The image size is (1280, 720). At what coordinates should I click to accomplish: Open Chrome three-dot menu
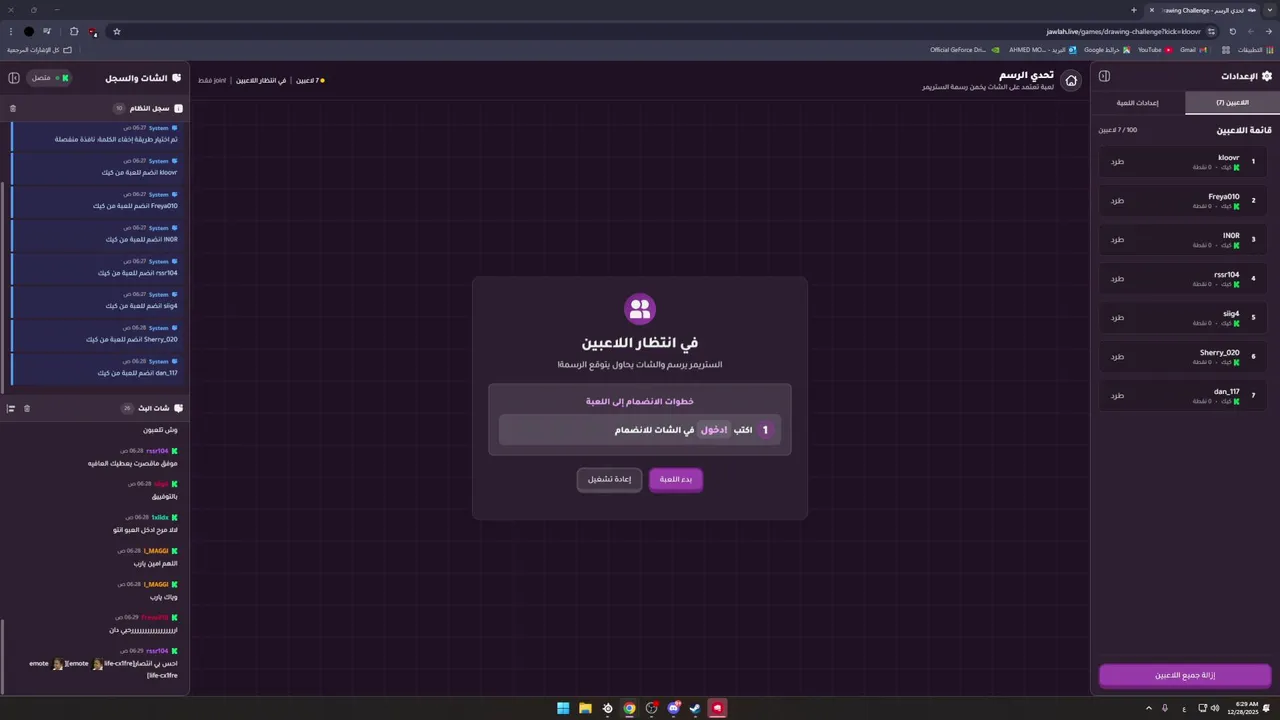[10, 31]
